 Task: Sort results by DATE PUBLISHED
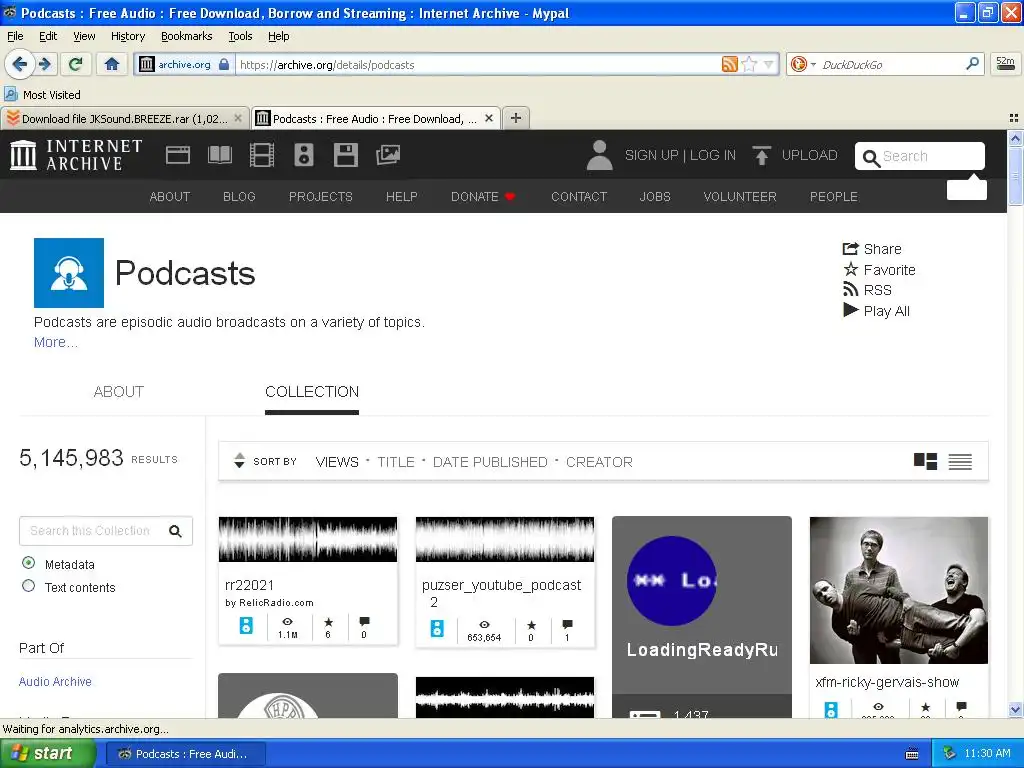(x=490, y=462)
